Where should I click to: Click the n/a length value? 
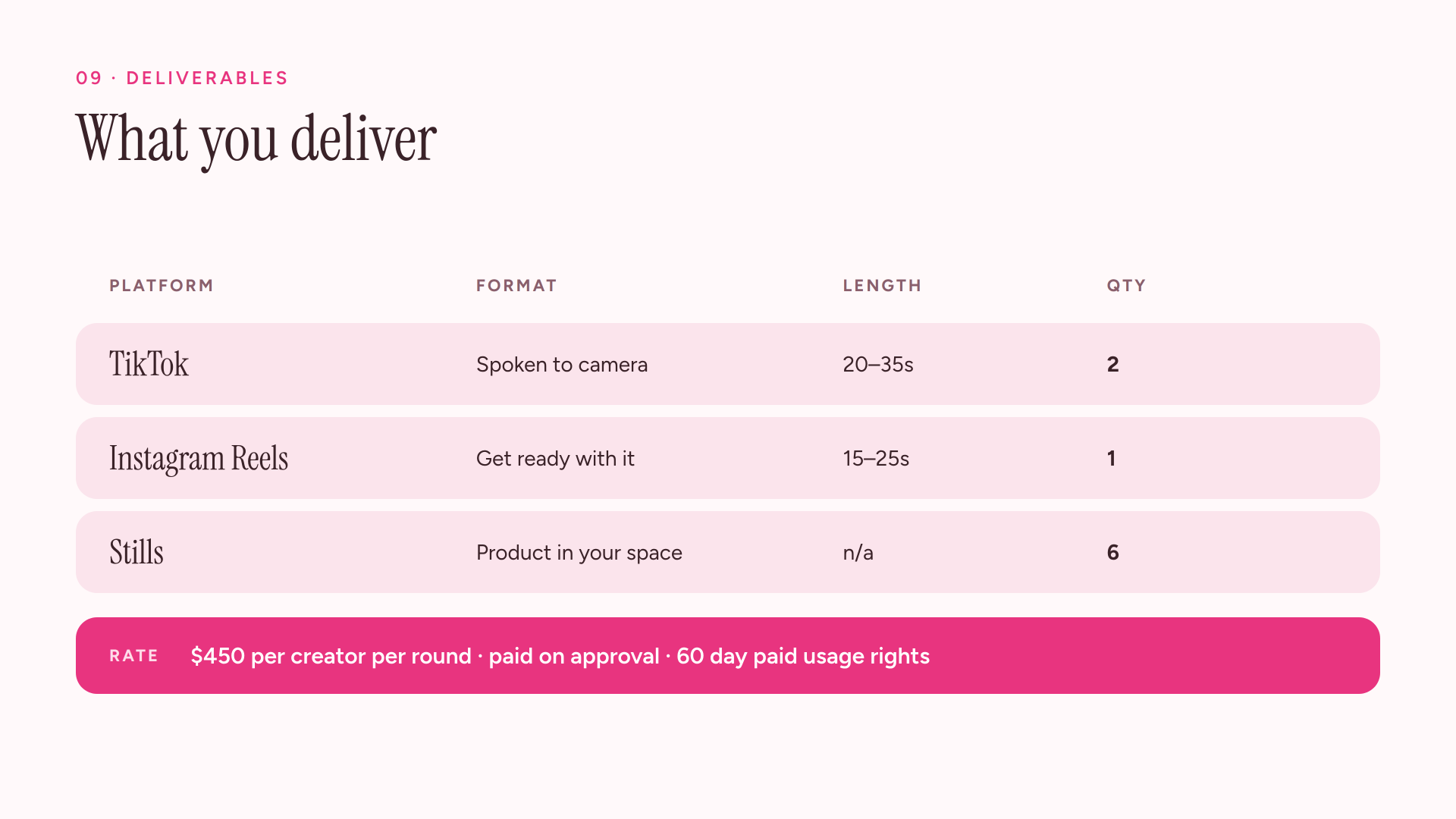[858, 553]
